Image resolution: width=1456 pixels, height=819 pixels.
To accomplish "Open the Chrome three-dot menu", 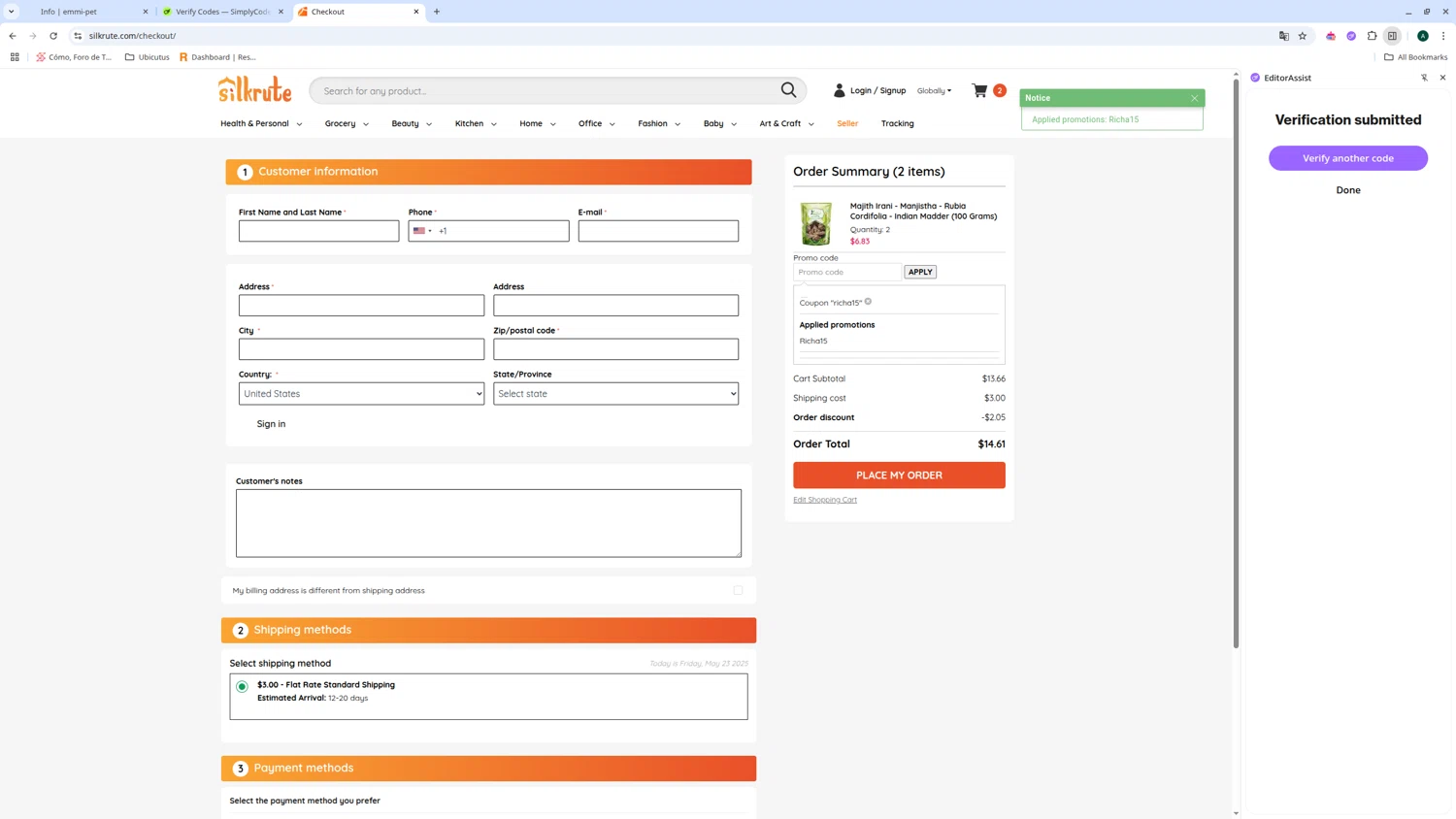I will click(1443, 36).
